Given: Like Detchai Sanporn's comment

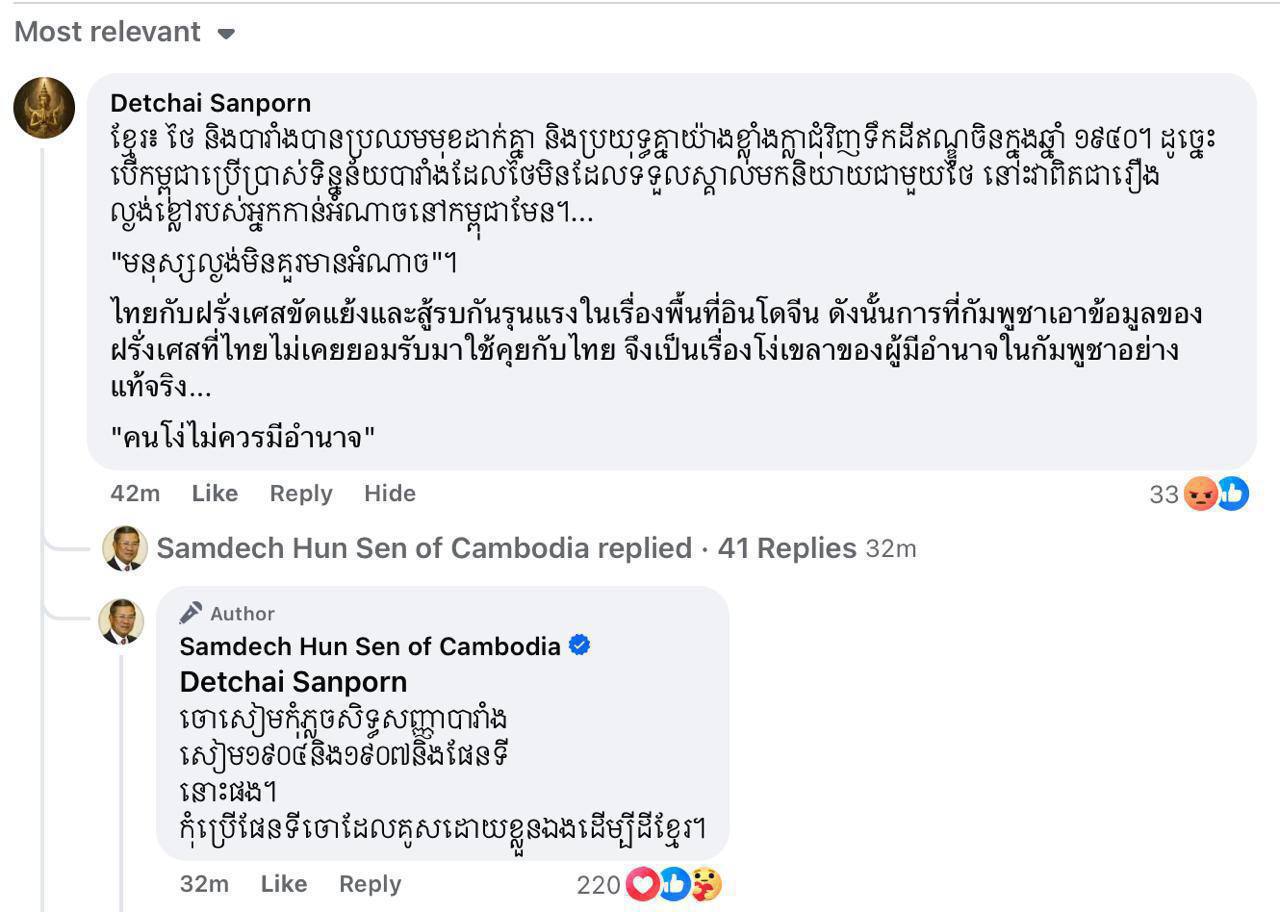Looking at the screenshot, I should click(214, 493).
